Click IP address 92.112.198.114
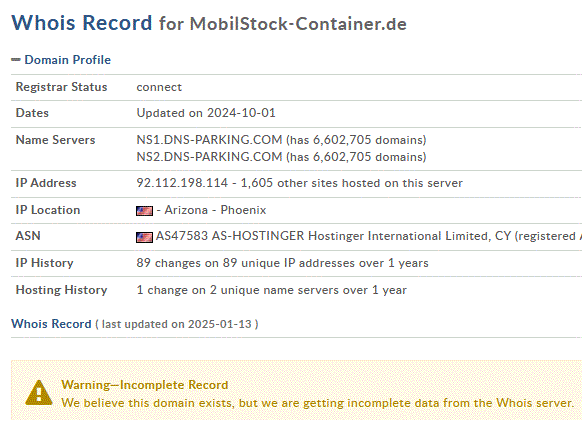This screenshot has width=583, height=421. (x=182, y=183)
